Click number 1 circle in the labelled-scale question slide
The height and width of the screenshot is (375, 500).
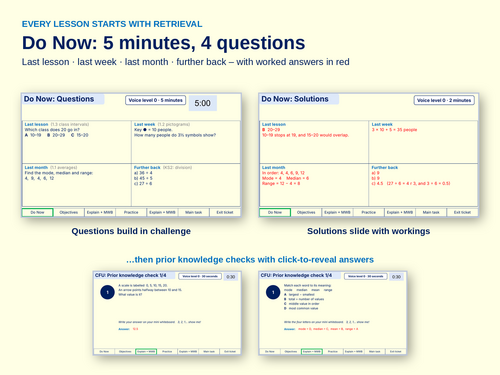pos(107,292)
